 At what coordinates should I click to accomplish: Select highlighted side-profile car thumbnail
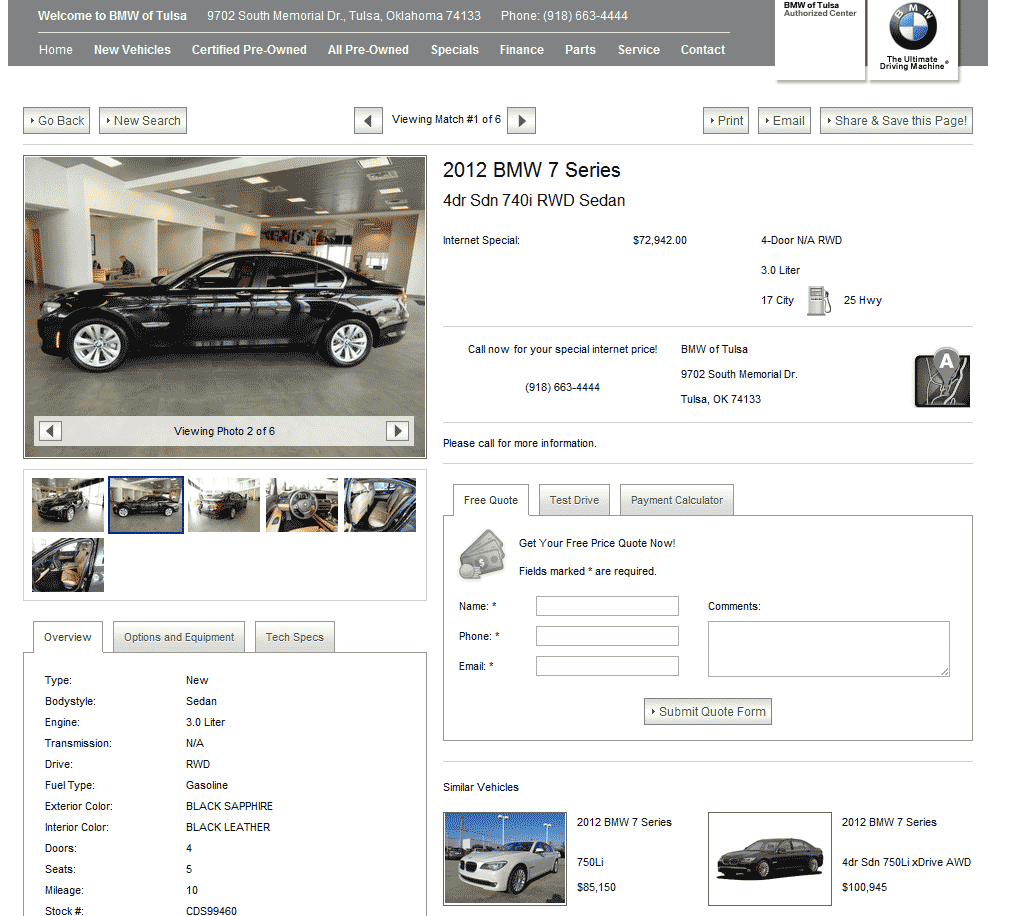pyautogui.click(x=146, y=505)
